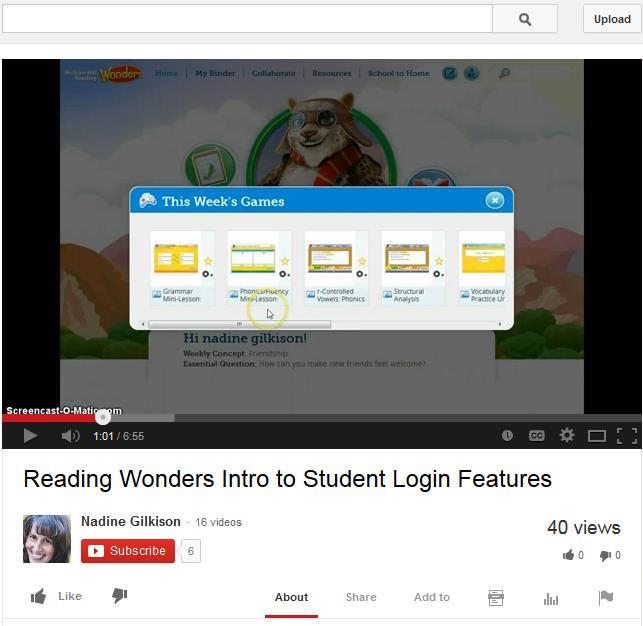This screenshot has width=643, height=626.
Task: Toggle closed captions CC button
Action: point(536,435)
